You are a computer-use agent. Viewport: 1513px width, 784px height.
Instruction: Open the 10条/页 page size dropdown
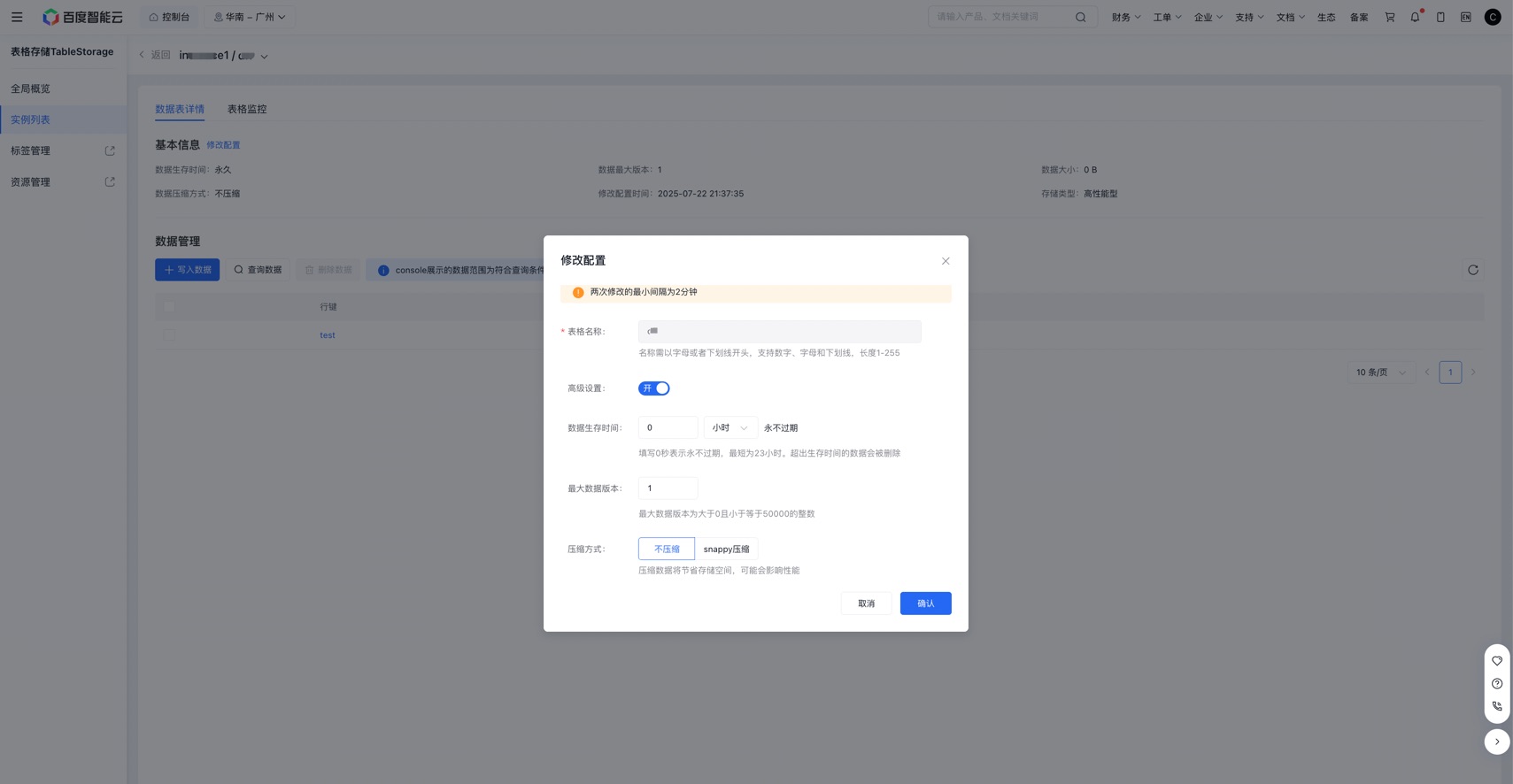click(x=1379, y=373)
